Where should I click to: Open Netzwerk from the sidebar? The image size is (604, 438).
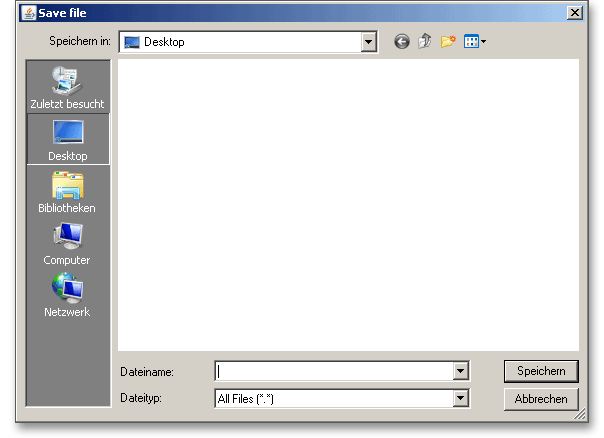coord(67,295)
